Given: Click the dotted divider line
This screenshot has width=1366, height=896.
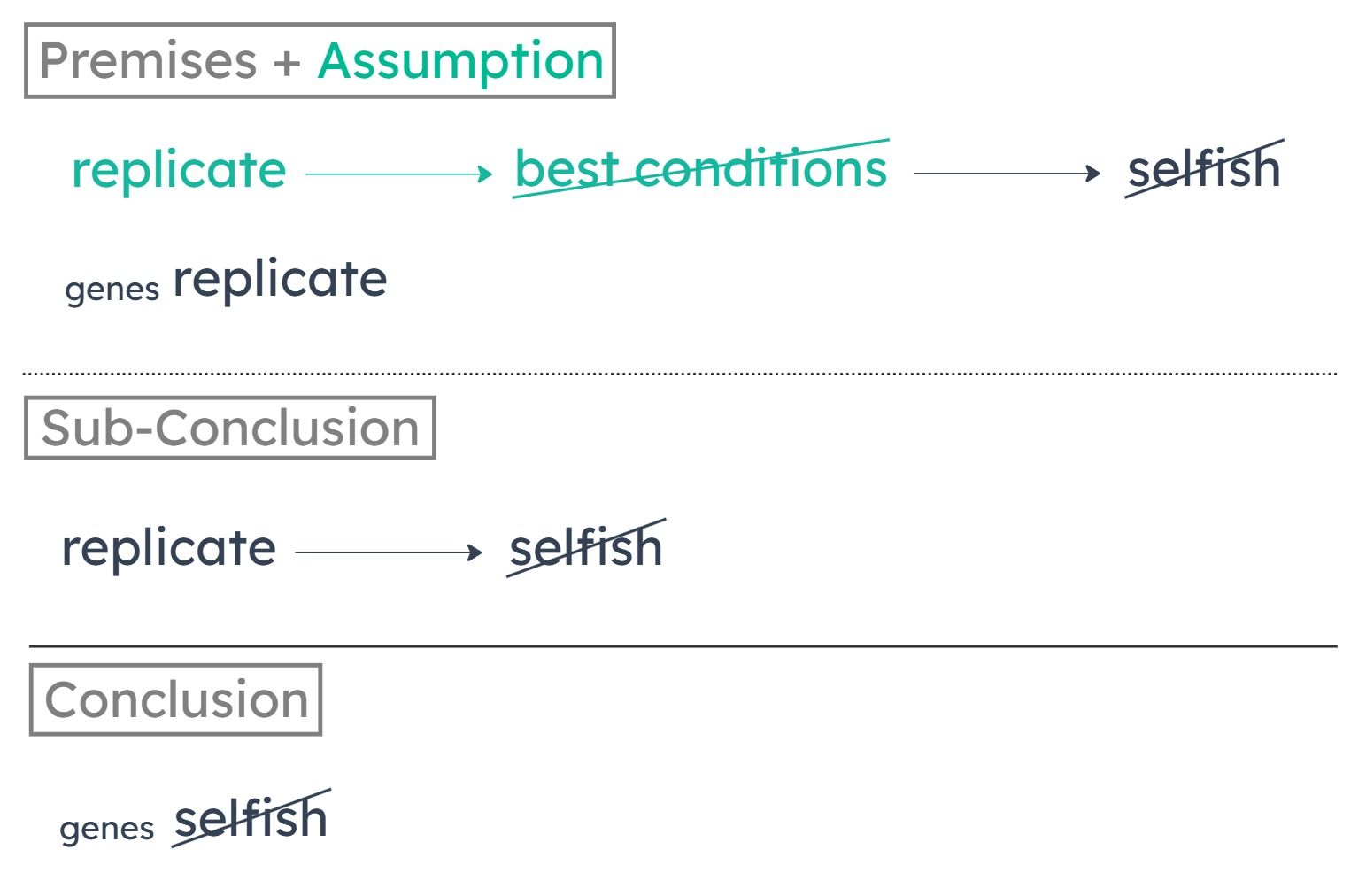Looking at the screenshot, I should pos(680,375).
